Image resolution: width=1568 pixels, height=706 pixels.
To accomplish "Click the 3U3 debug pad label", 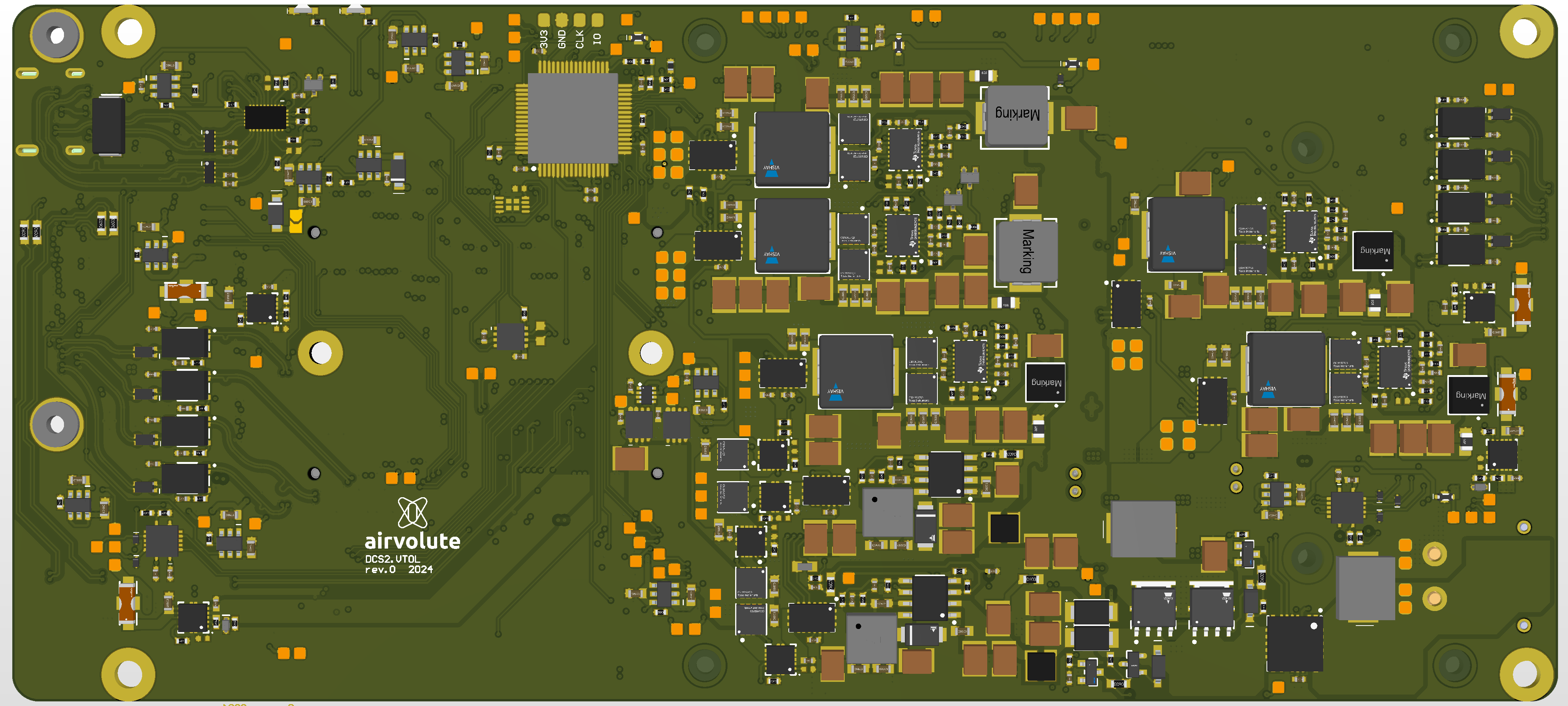I will [x=544, y=39].
